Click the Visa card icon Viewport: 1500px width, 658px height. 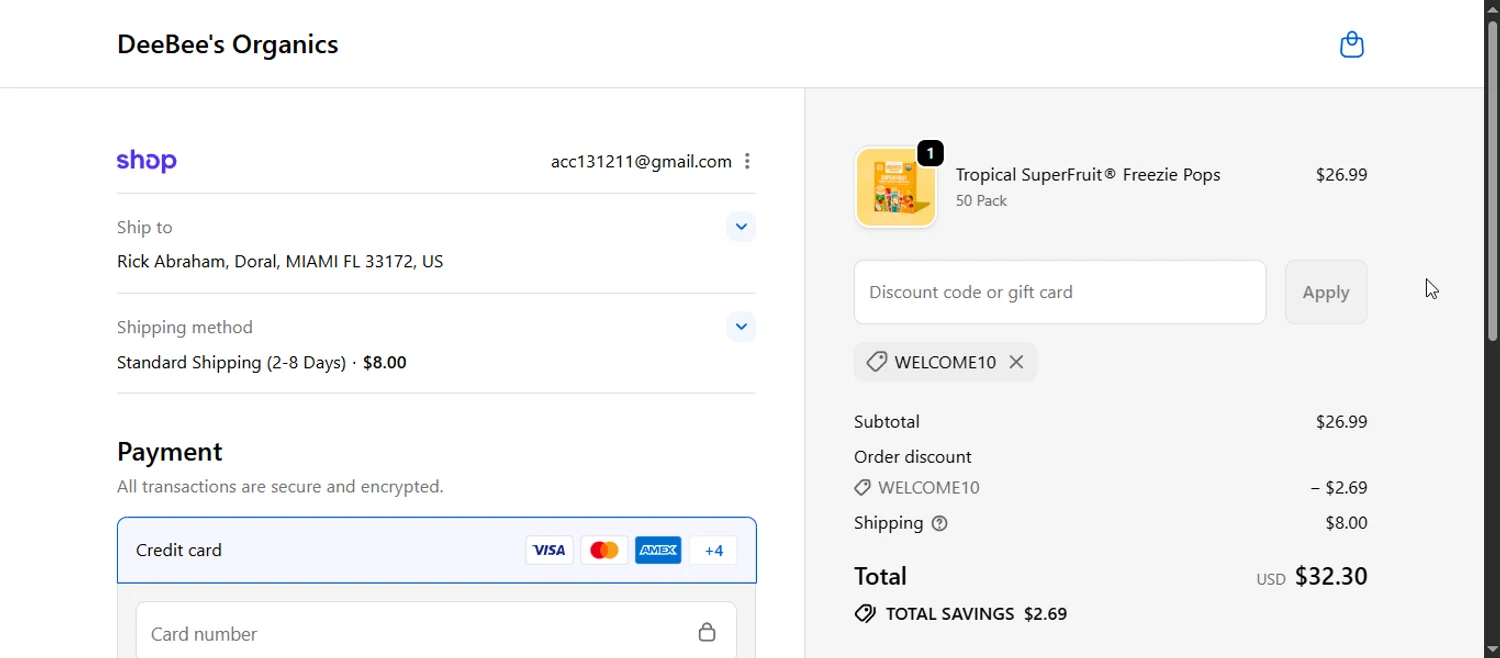(x=549, y=550)
